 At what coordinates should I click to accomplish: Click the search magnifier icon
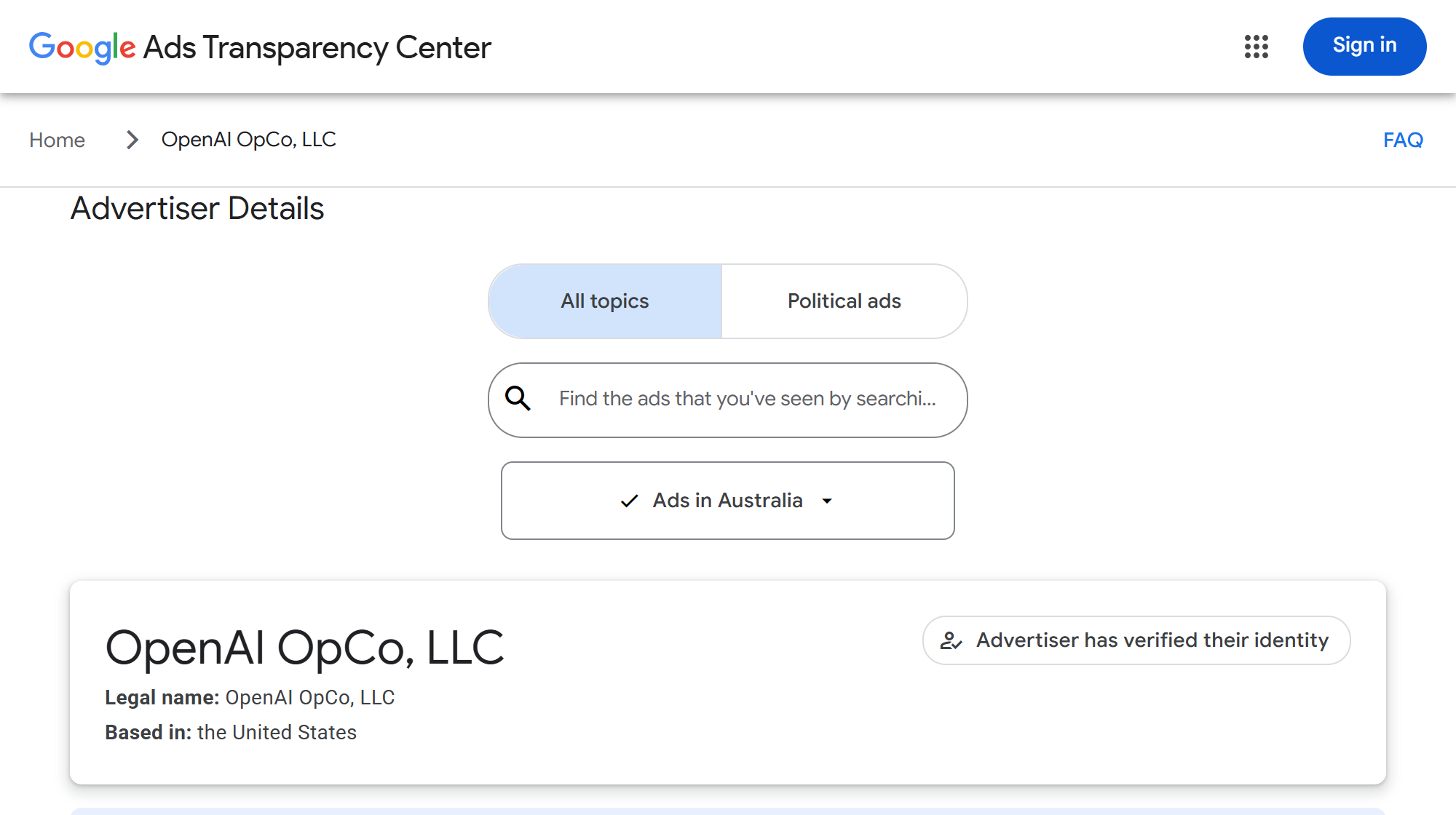[x=518, y=399]
